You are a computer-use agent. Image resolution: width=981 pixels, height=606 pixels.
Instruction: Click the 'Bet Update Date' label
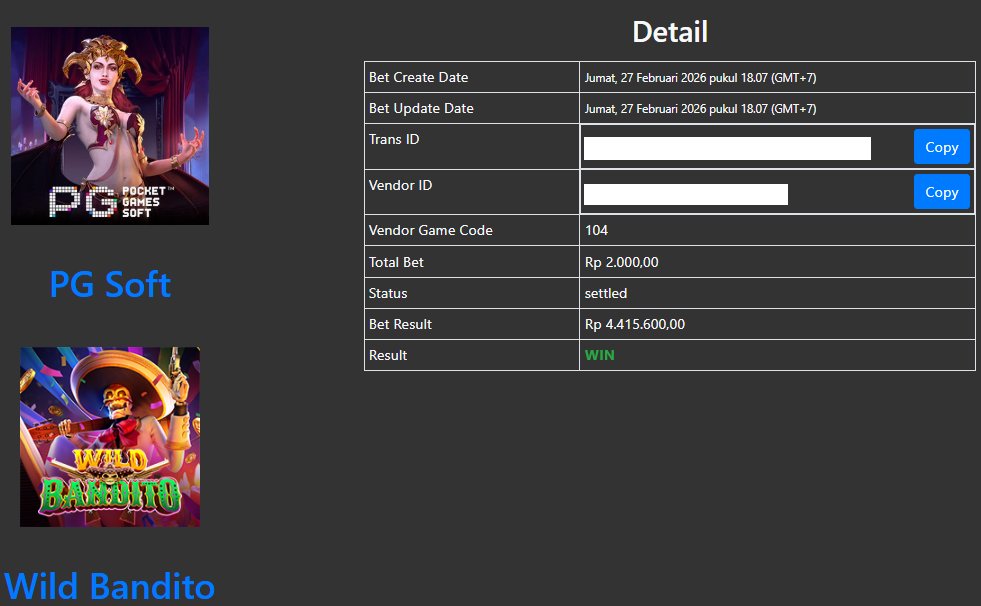click(x=421, y=108)
